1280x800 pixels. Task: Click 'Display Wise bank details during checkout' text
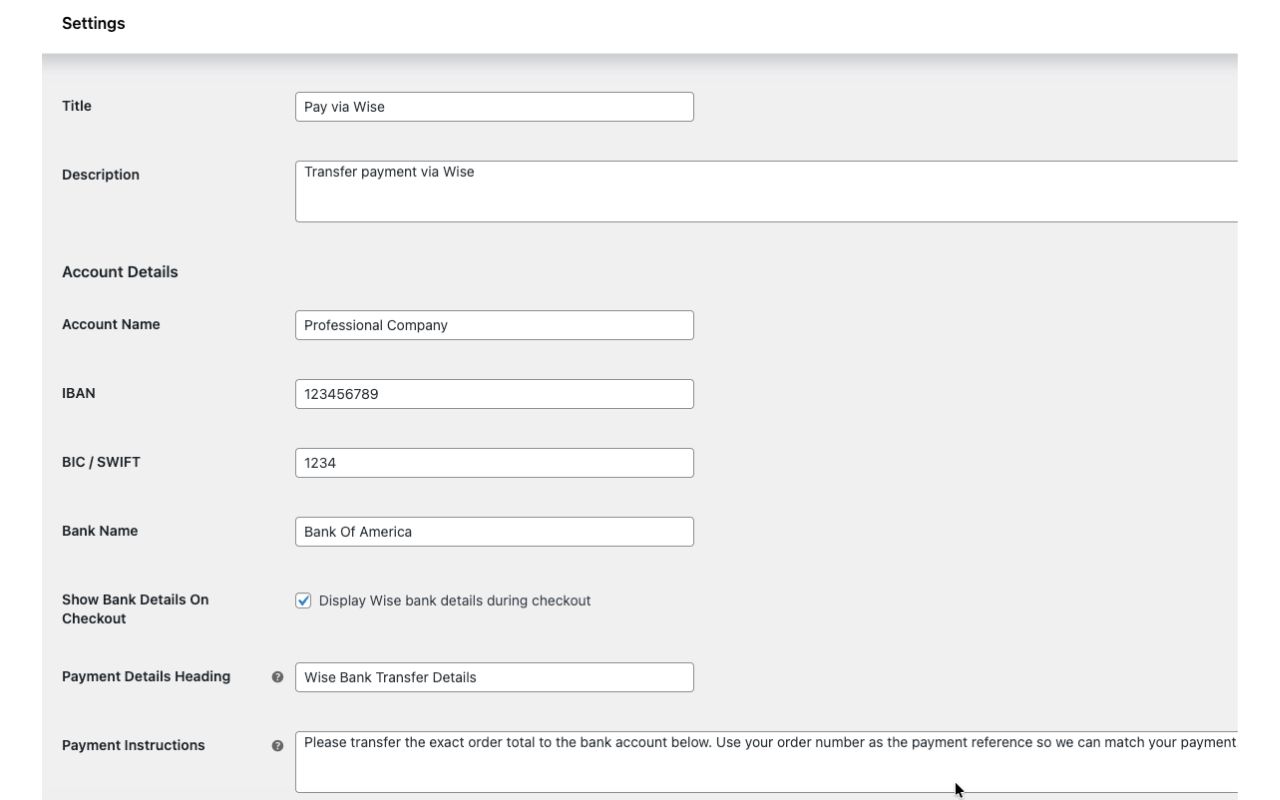455,601
